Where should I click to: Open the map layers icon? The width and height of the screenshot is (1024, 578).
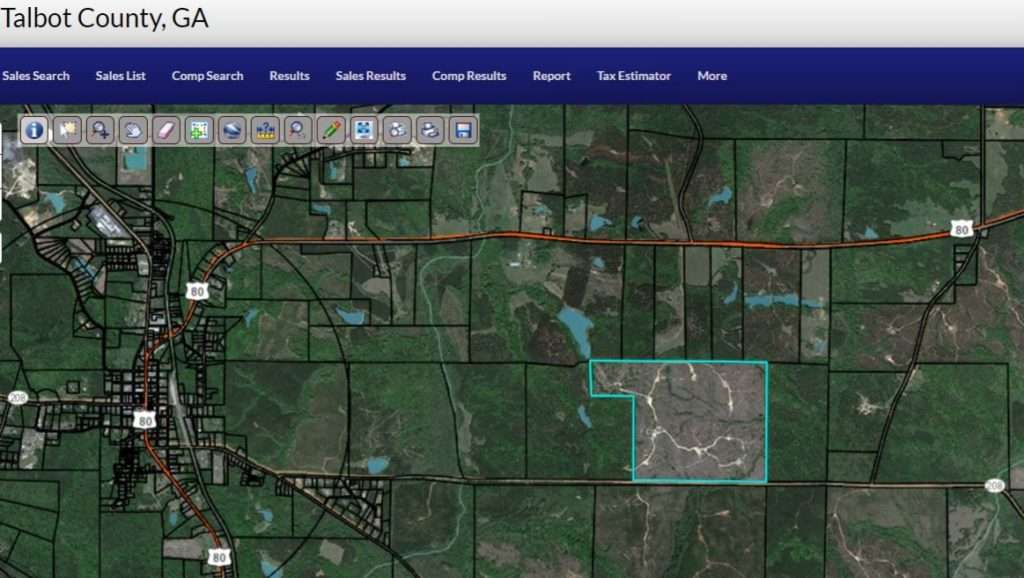click(232, 130)
